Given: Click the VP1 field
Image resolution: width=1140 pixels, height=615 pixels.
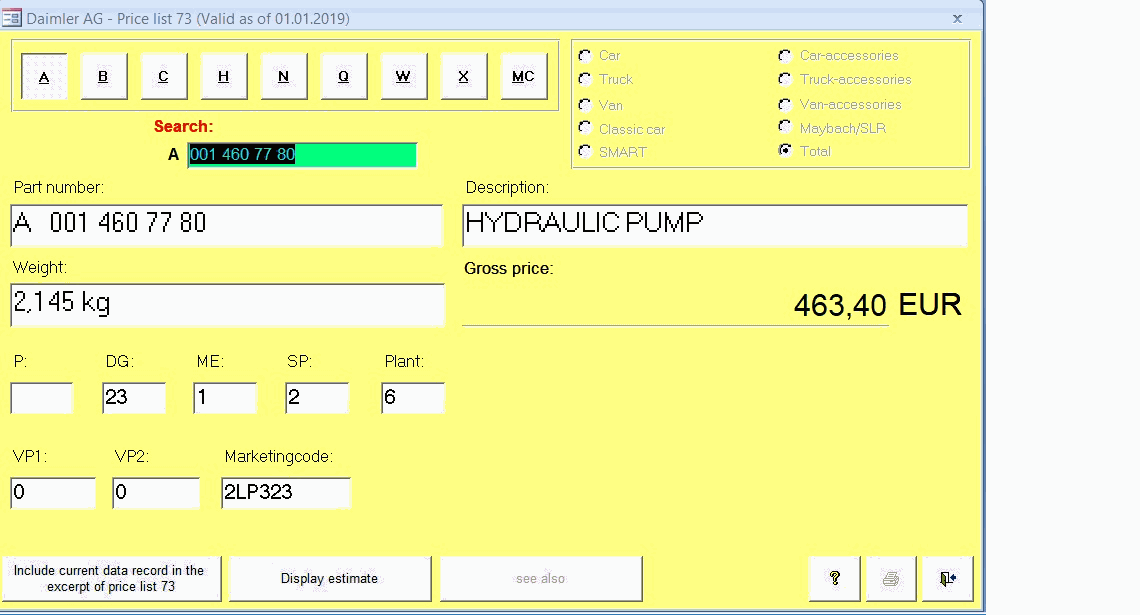Looking at the screenshot, I should (x=53, y=493).
